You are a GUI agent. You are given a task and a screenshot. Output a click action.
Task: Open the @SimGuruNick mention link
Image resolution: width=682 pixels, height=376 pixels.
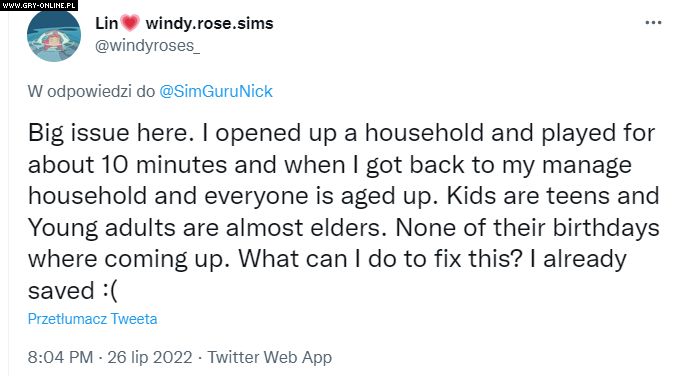216,91
